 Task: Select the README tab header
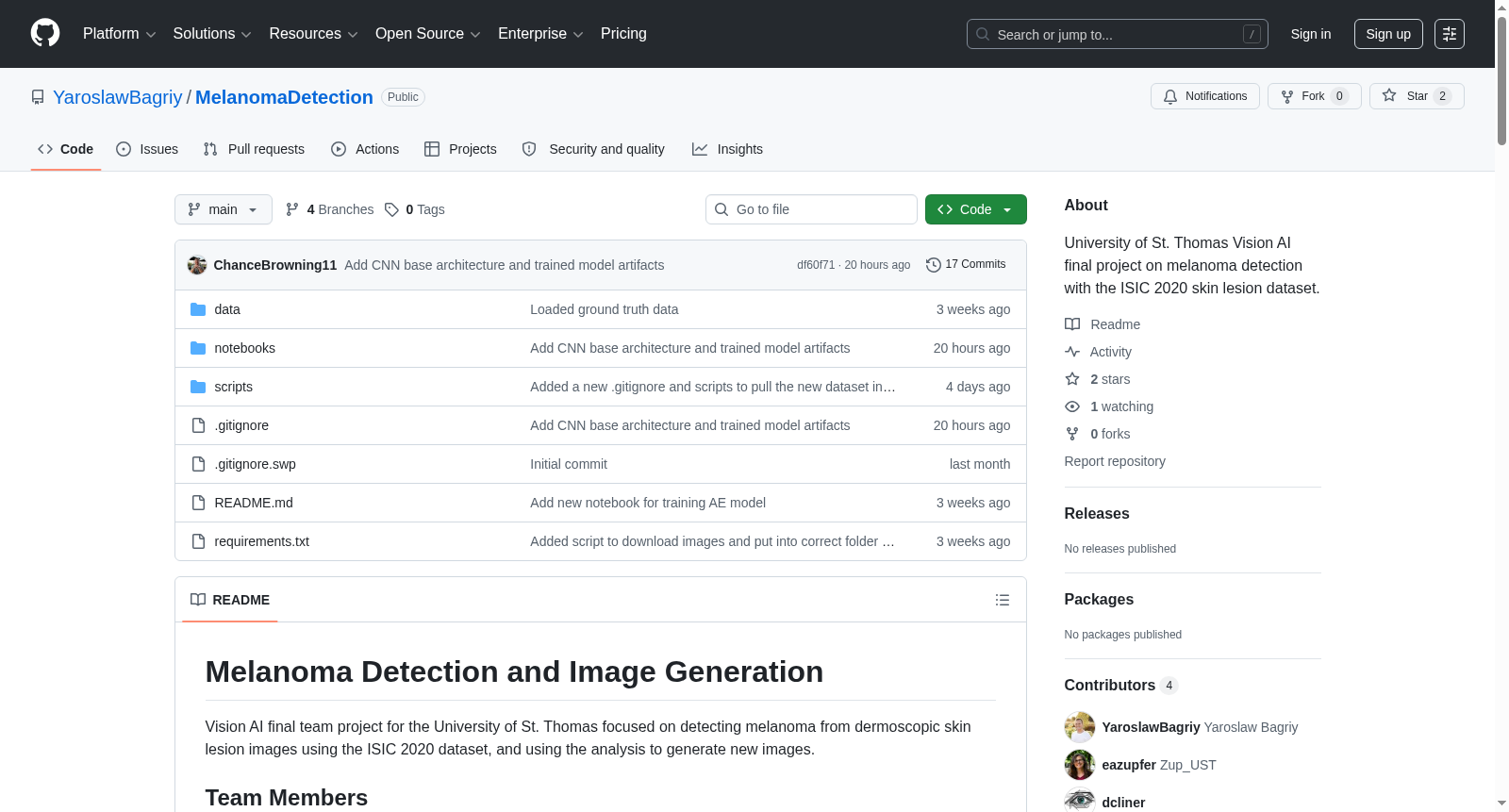230,600
